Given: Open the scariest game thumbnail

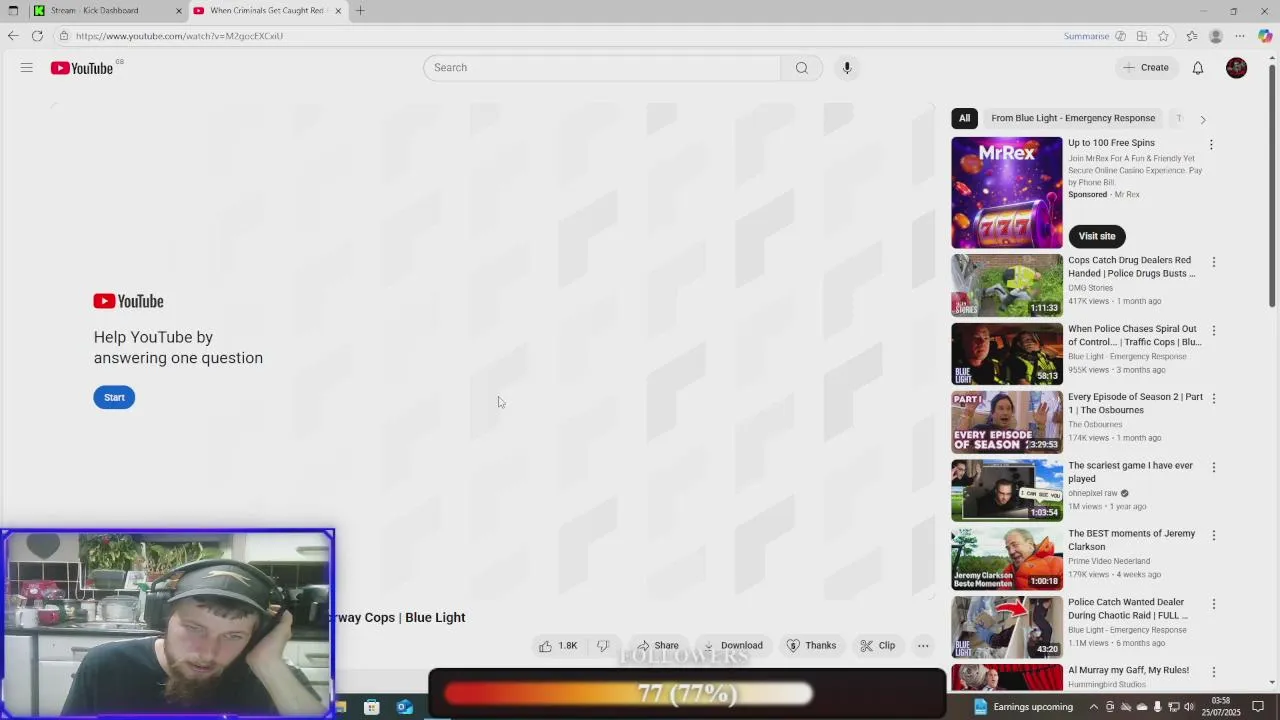Looking at the screenshot, I should 1007,490.
